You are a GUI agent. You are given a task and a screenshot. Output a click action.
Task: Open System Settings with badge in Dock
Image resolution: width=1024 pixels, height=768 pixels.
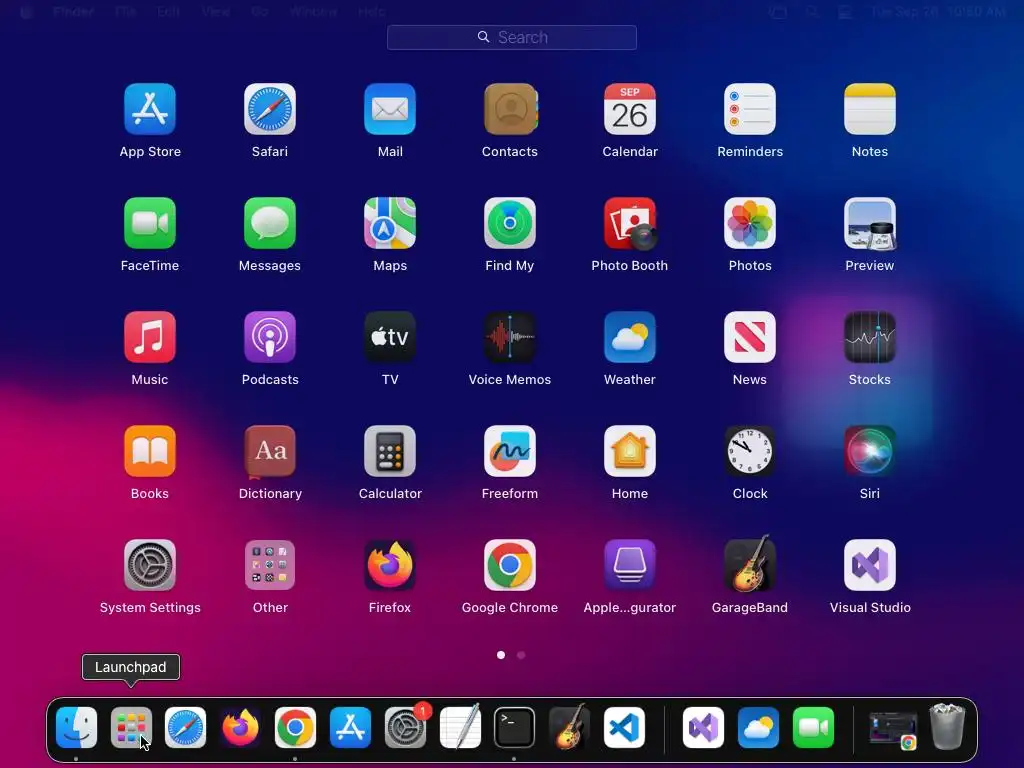click(405, 728)
